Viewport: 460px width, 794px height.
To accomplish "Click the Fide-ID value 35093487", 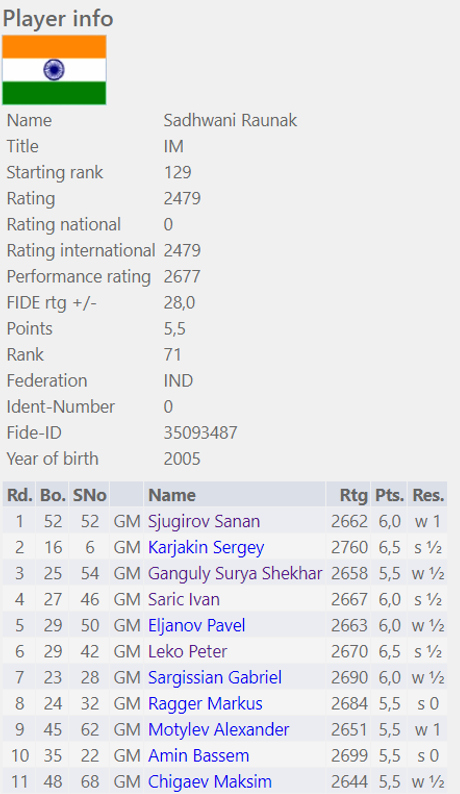I will click(200, 433).
